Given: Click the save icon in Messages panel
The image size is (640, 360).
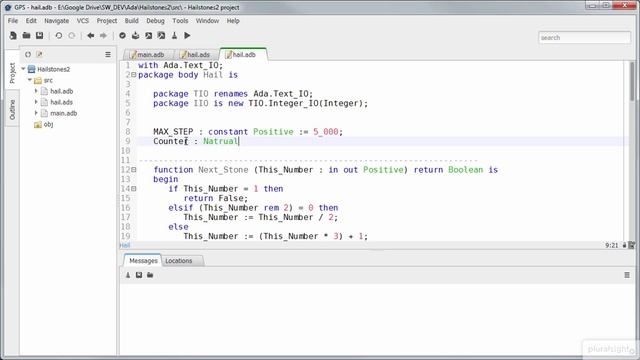Looking at the screenshot, I should pyautogui.click(x=139, y=275).
